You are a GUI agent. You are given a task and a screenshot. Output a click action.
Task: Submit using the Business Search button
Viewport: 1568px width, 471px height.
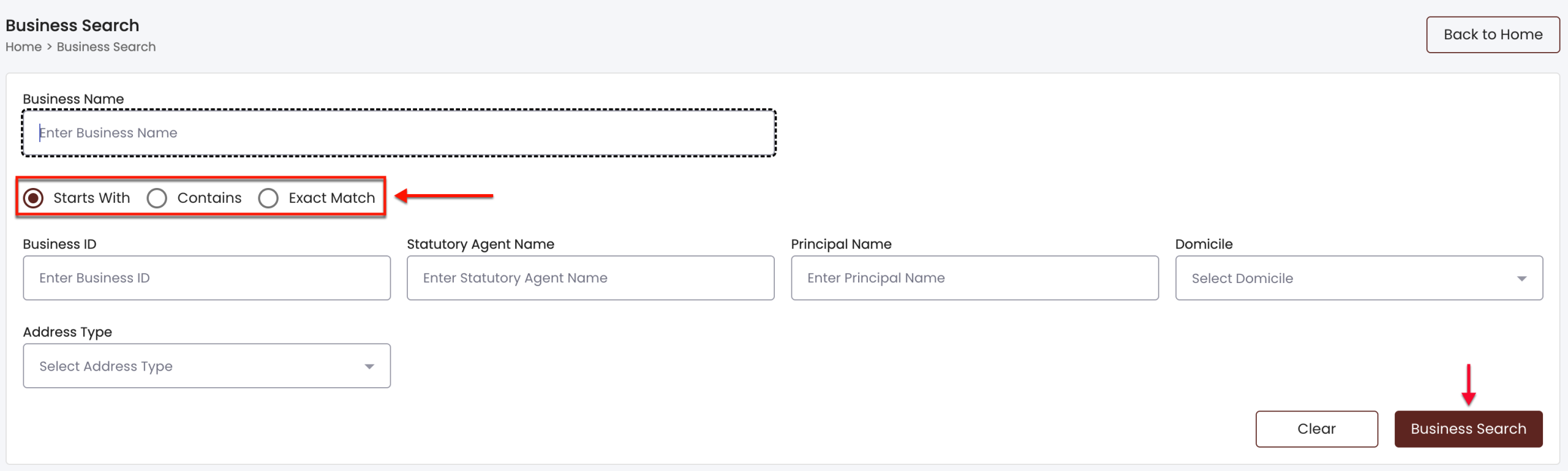[1468, 429]
